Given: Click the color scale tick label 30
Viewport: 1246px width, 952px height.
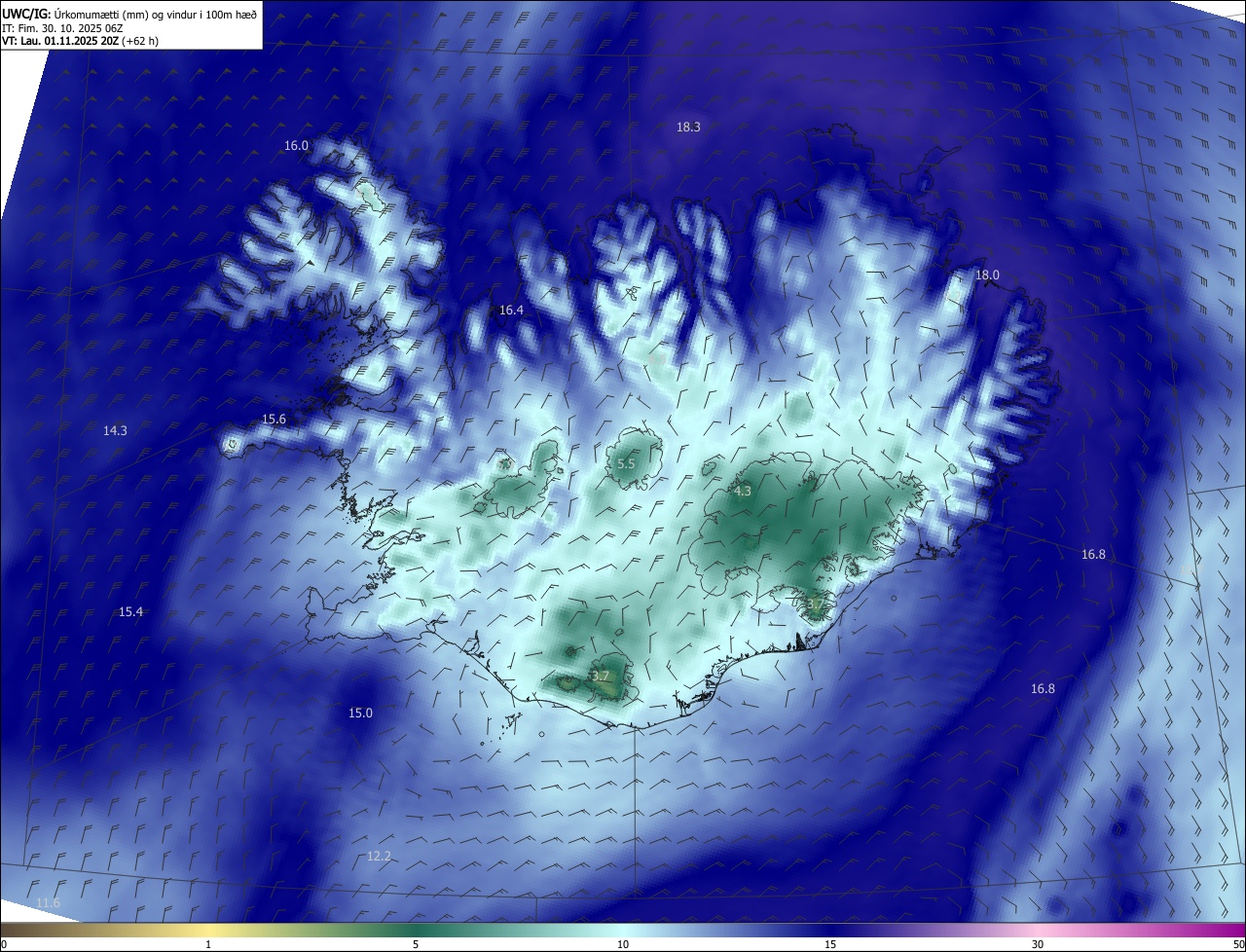Looking at the screenshot, I should [1038, 944].
